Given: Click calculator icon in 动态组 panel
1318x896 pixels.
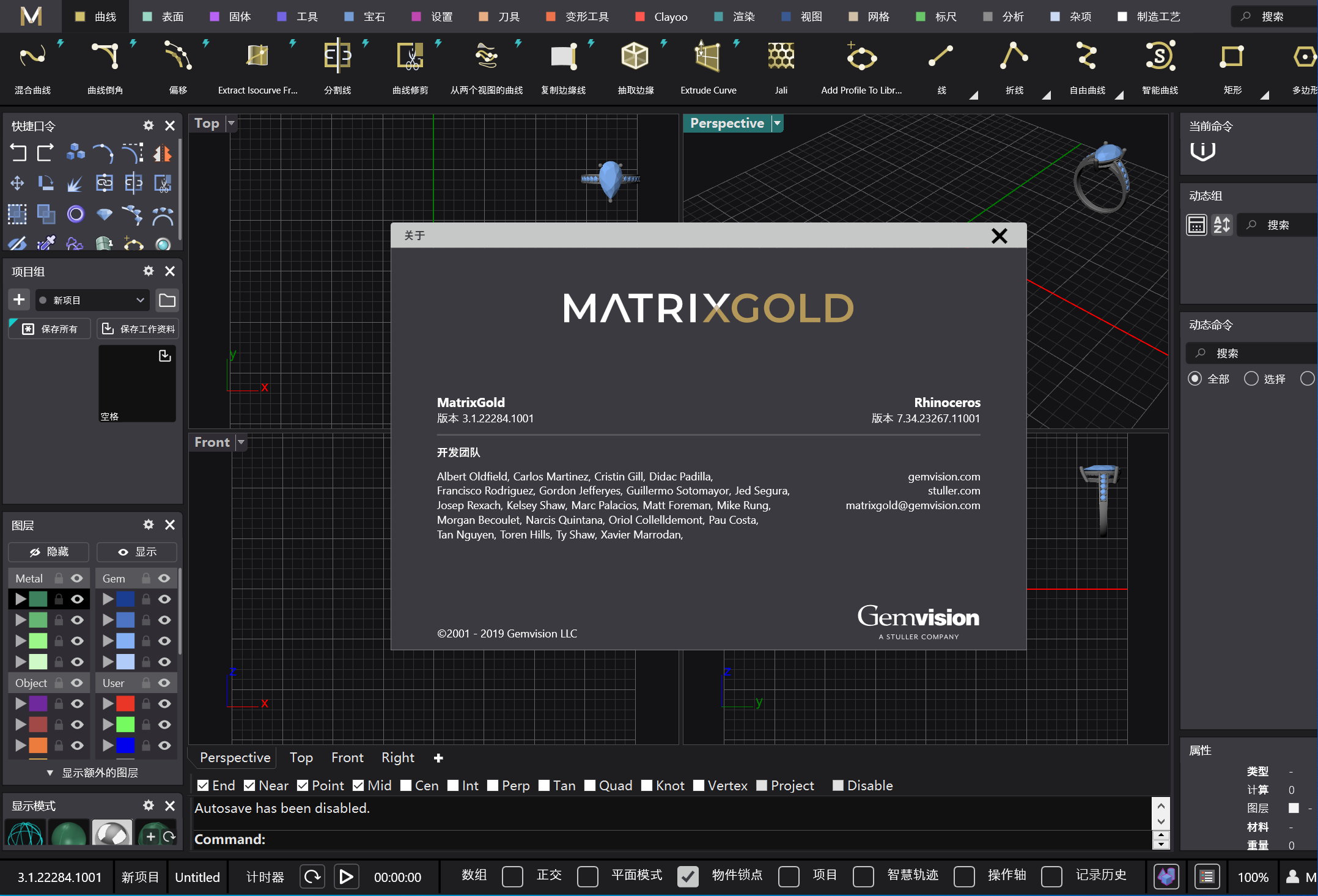Looking at the screenshot, I should pos(1196,225).
